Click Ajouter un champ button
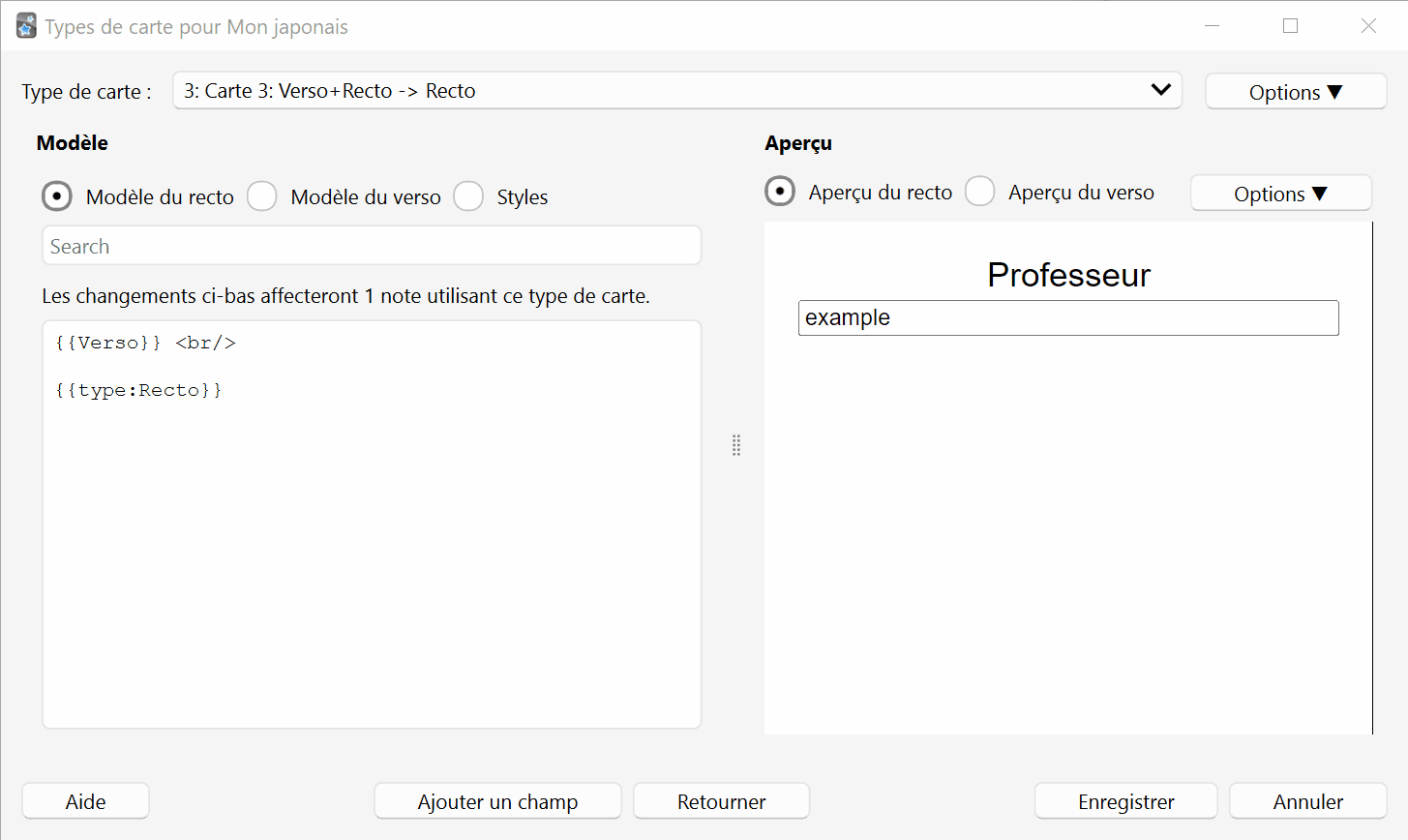Viewport: 1408px width, 840px height. (x=497, y=801)
